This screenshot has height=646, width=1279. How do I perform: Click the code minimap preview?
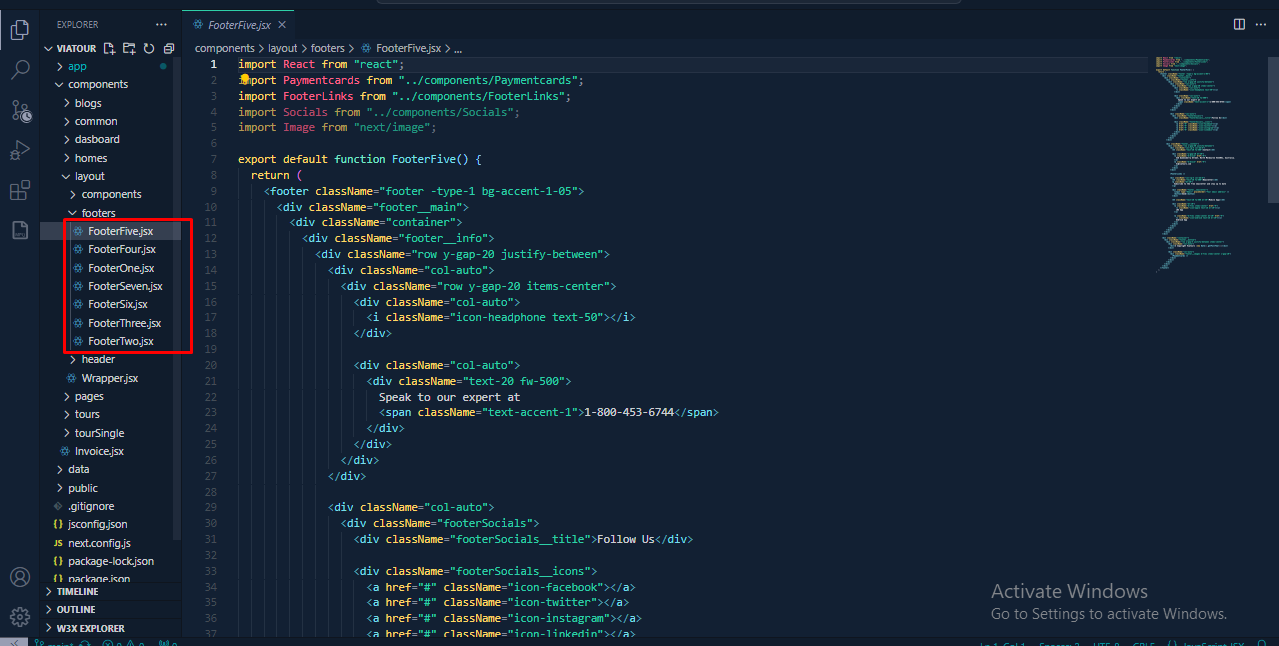click(1193, 160)
